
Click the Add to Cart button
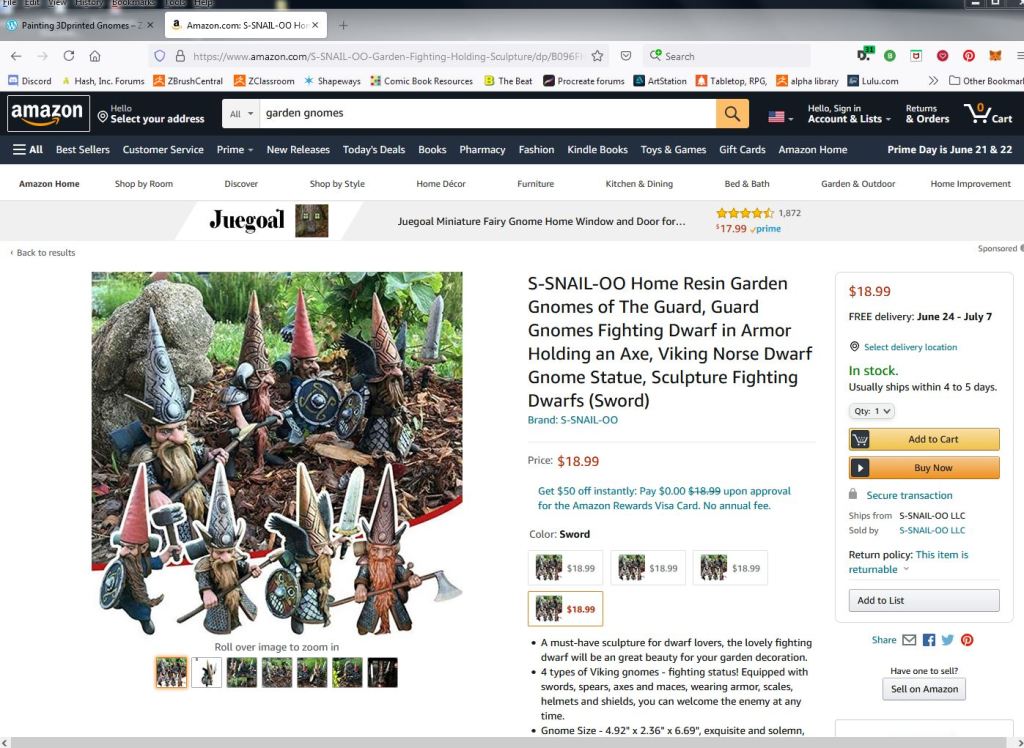tap(924, 439)
